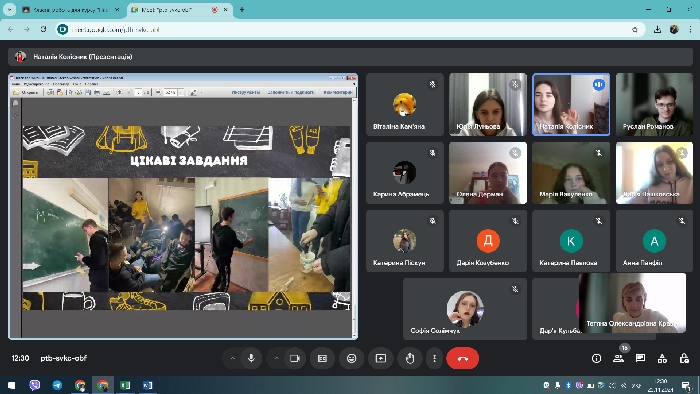
Task: Expand audio settings arrow beside microphone
Action: pos(233,358)
